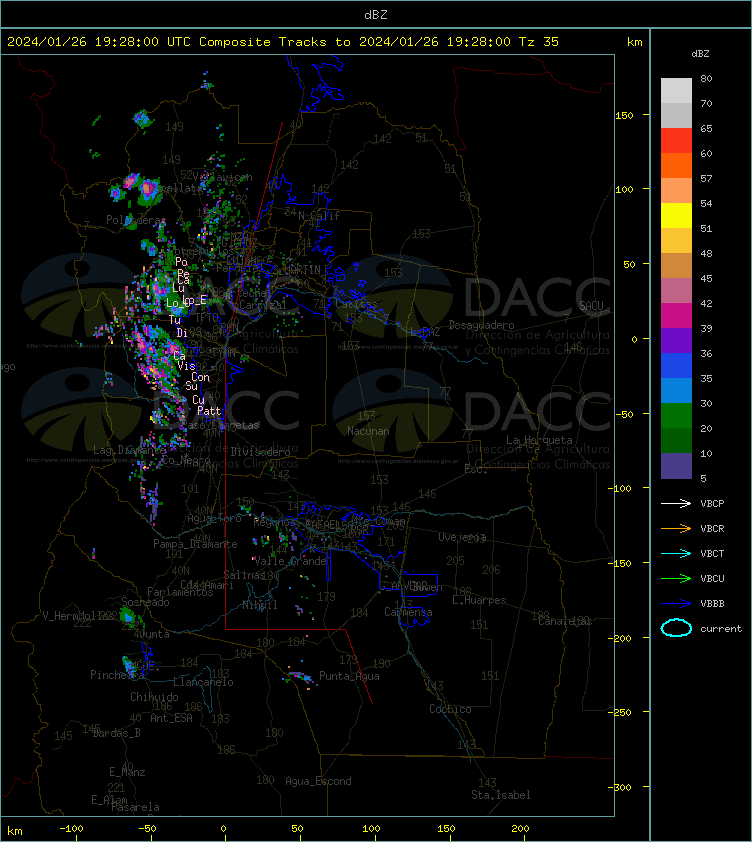Image resolution: width=752 pixels, height=842 pixels.
Task: Click the Agua_Toro map label
Action: 214,519
